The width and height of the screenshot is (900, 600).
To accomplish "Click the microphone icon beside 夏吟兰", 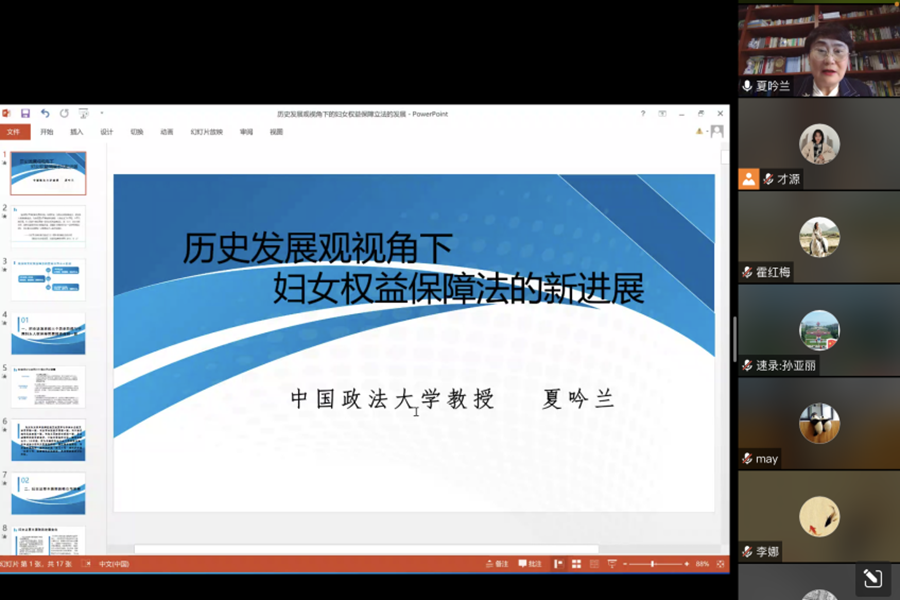I will coord(747,86).
